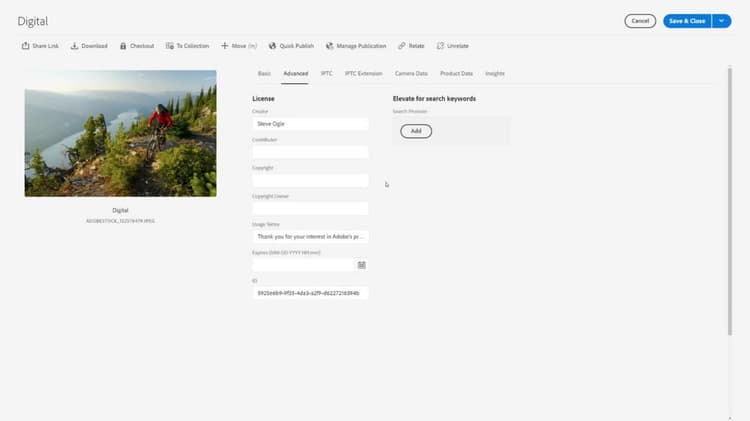Screen dimensions: 750x421
Task: Click the Cancel button
Action: click(640, 21)
